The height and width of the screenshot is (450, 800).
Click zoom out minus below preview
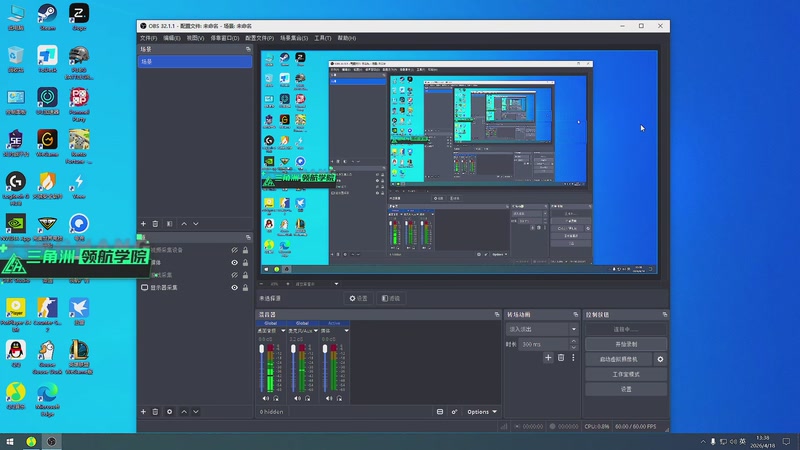point(262,284)
